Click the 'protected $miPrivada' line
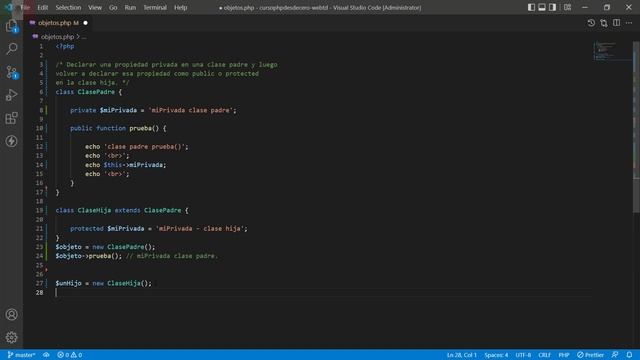Viewport: 640px width, 360px height. [159, 229]
